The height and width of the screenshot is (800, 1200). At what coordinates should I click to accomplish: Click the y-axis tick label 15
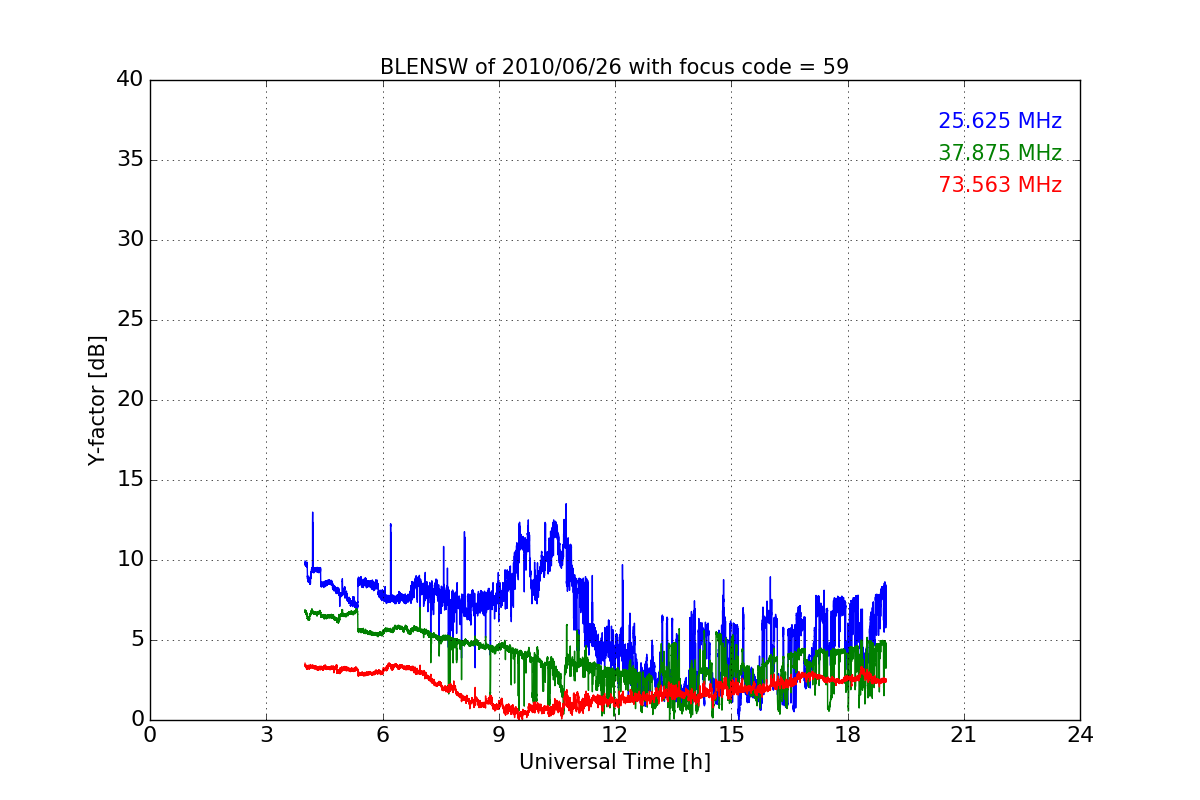click(x=130, y=480)
